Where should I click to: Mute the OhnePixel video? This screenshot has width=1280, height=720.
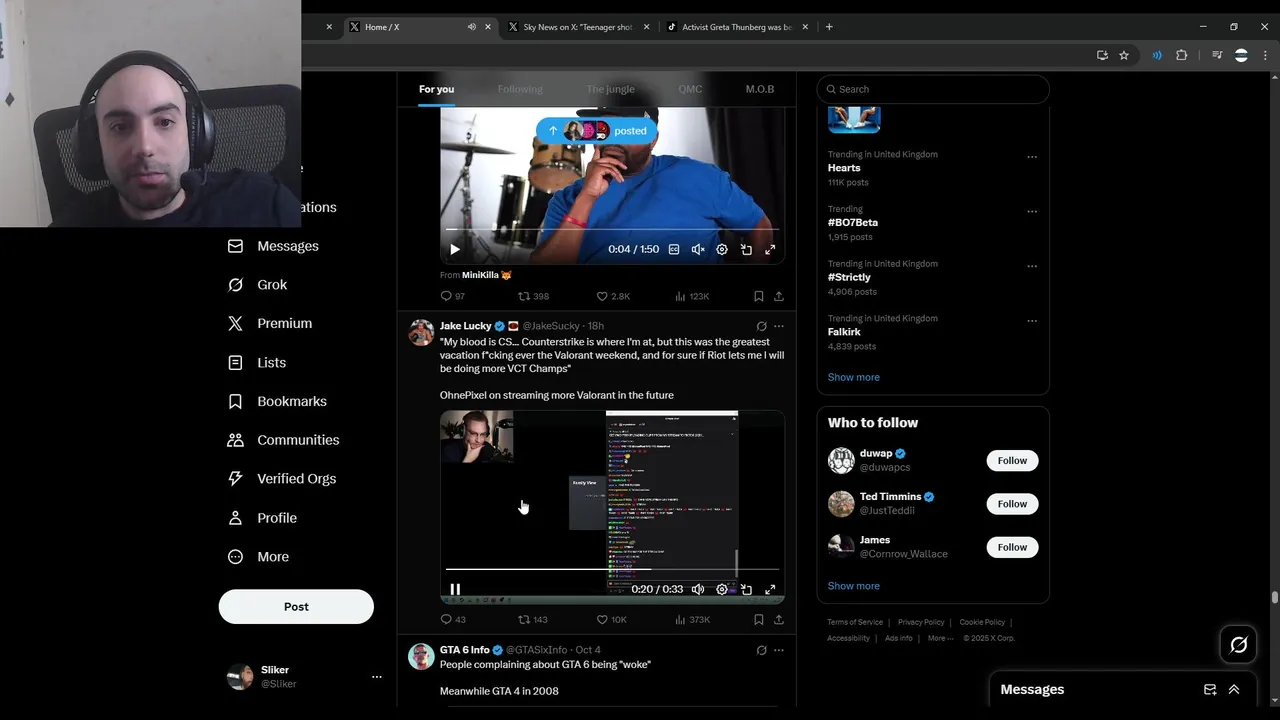tap(698, 589)
